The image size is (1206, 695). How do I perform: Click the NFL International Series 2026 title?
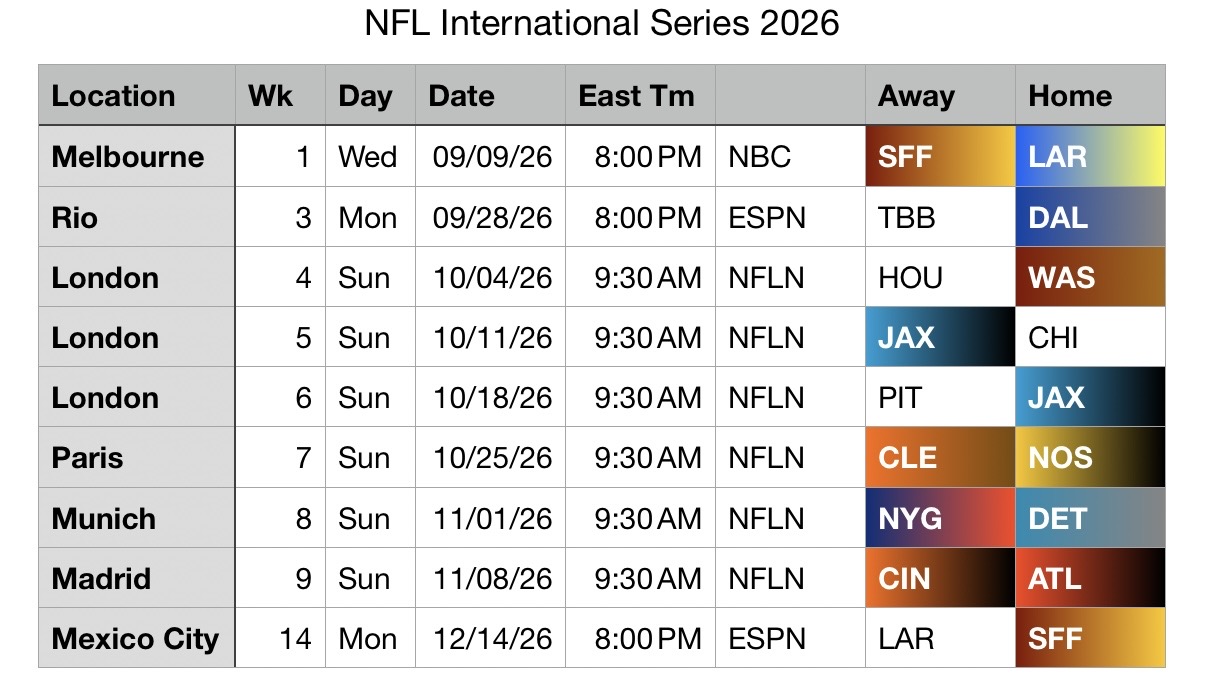(x=602, y=24)
